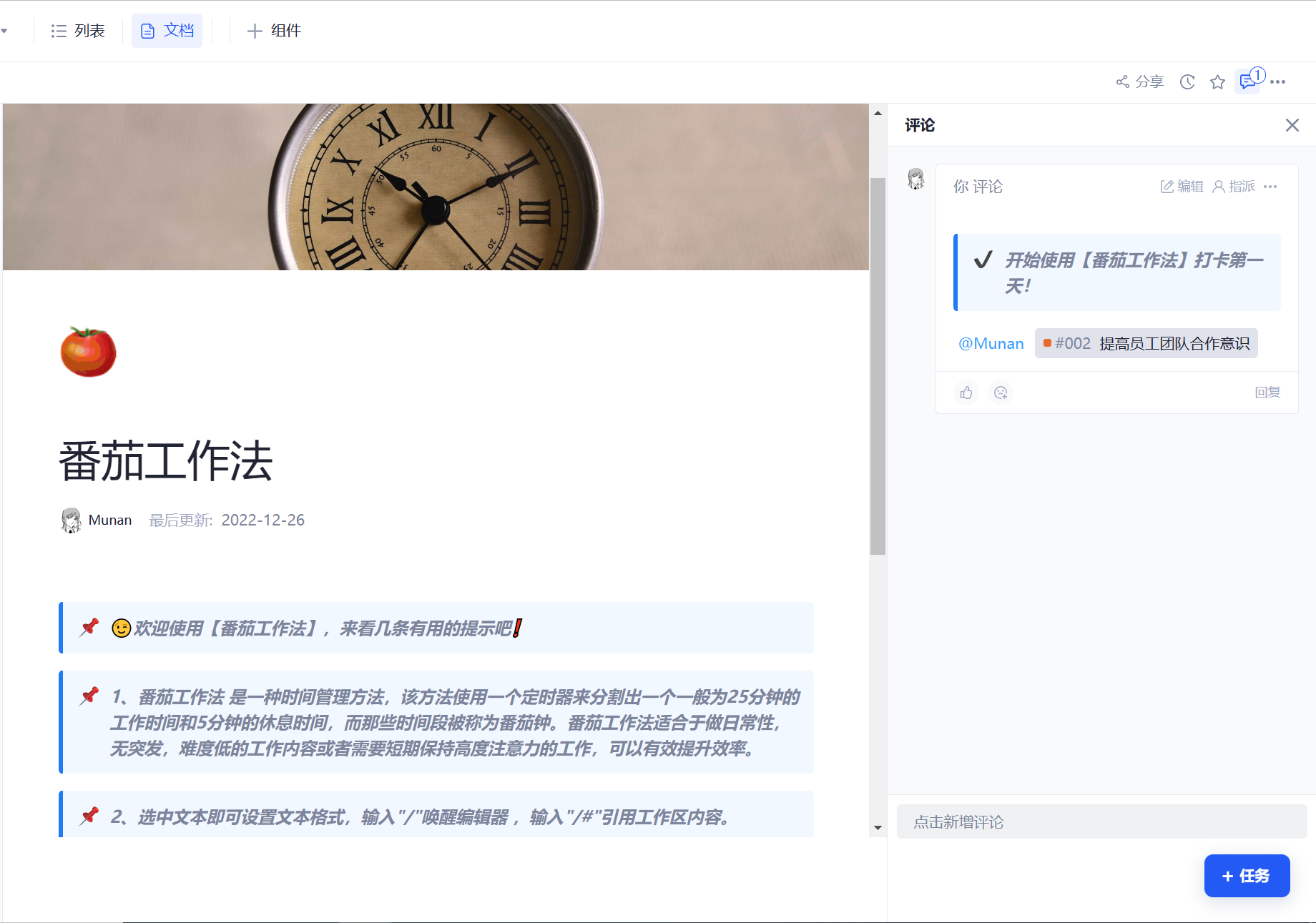Click the tomato document icon
1316x923 pixels.
[x=88, y=352]
